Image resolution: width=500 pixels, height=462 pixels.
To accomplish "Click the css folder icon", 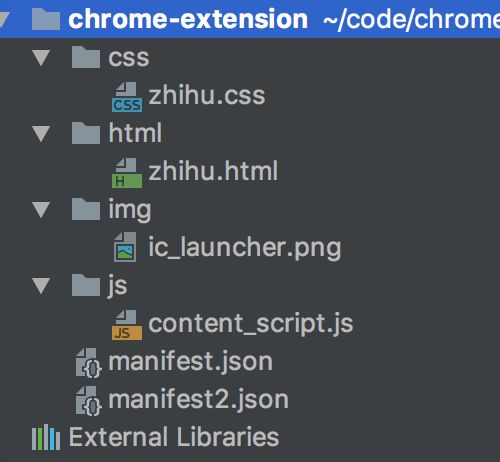I will (x=86, y=57).
